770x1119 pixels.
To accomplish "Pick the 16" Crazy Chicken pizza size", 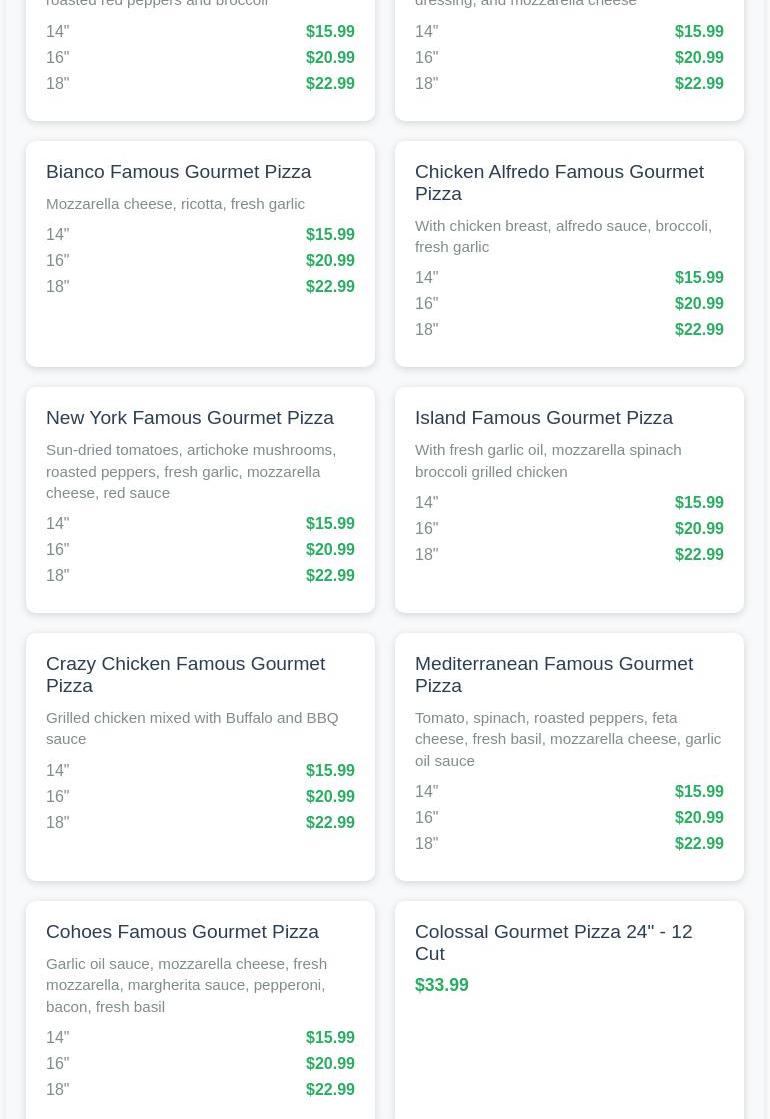I will (200, 797).
